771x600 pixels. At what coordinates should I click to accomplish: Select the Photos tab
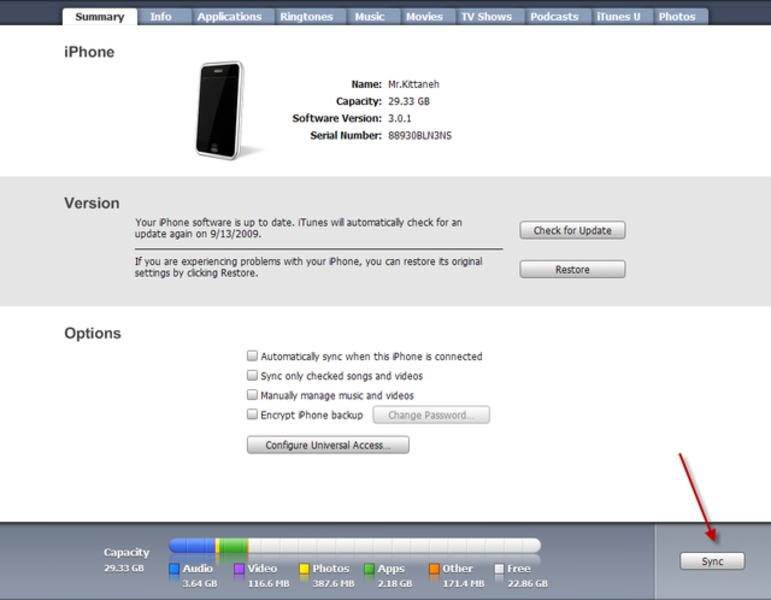(677, 17)
